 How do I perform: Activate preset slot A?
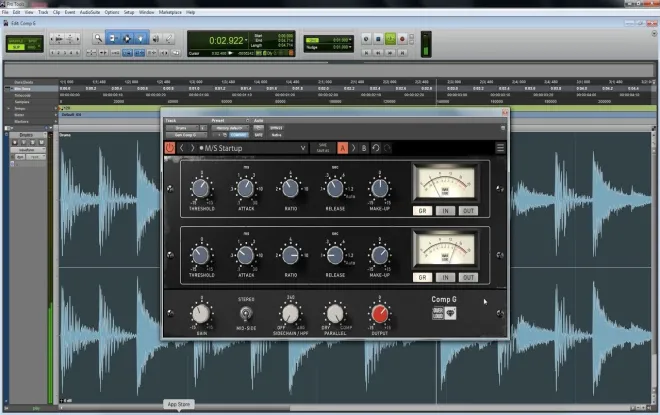tap(343, 148)
